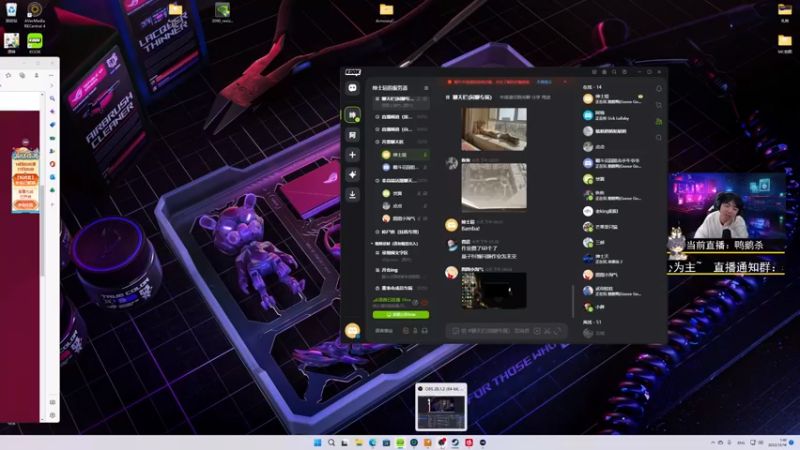Select the 开会ing channel
The height and width of the screenshot is (450, 800).
pos(390,270)
